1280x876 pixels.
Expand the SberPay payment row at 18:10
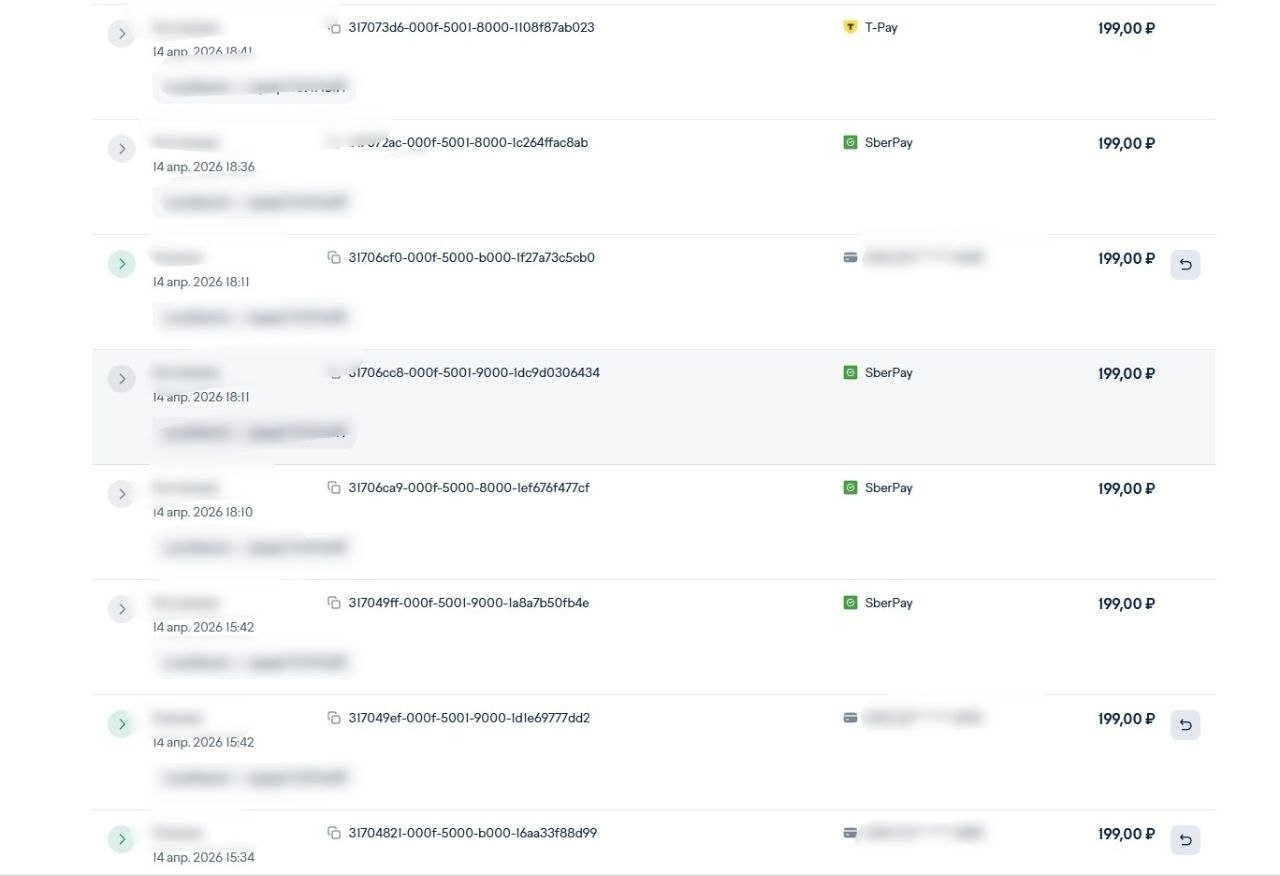[121, 494]
